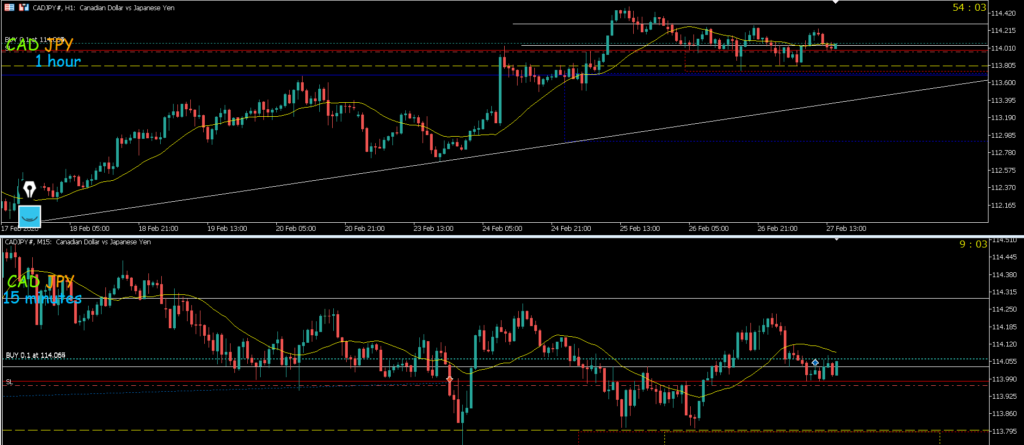The image size is (1024, 445).
Task: Click the '1 hour' timeframe text label
Action: (57, 62)
